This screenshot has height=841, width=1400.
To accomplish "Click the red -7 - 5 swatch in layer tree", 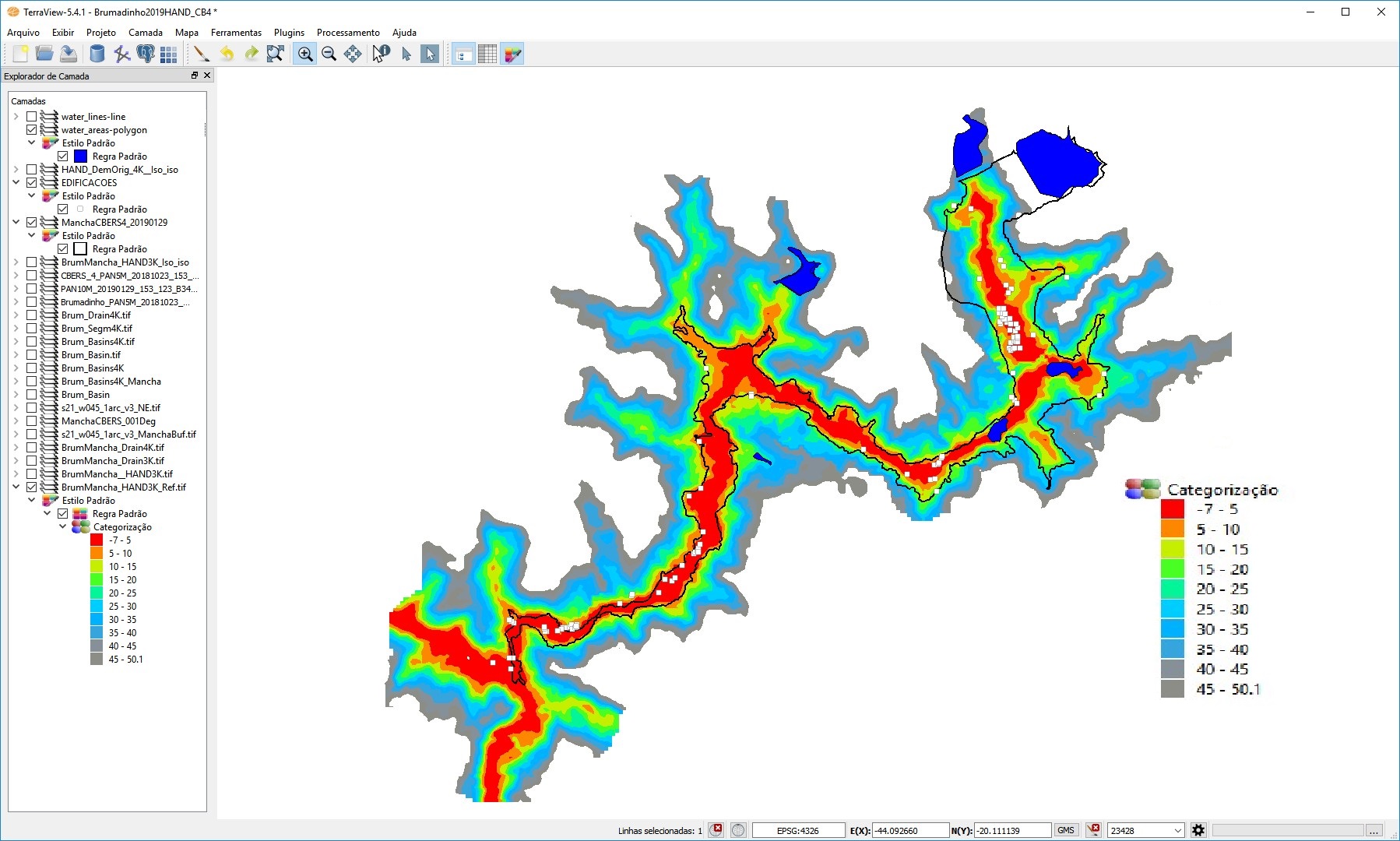I will [97, 540].
